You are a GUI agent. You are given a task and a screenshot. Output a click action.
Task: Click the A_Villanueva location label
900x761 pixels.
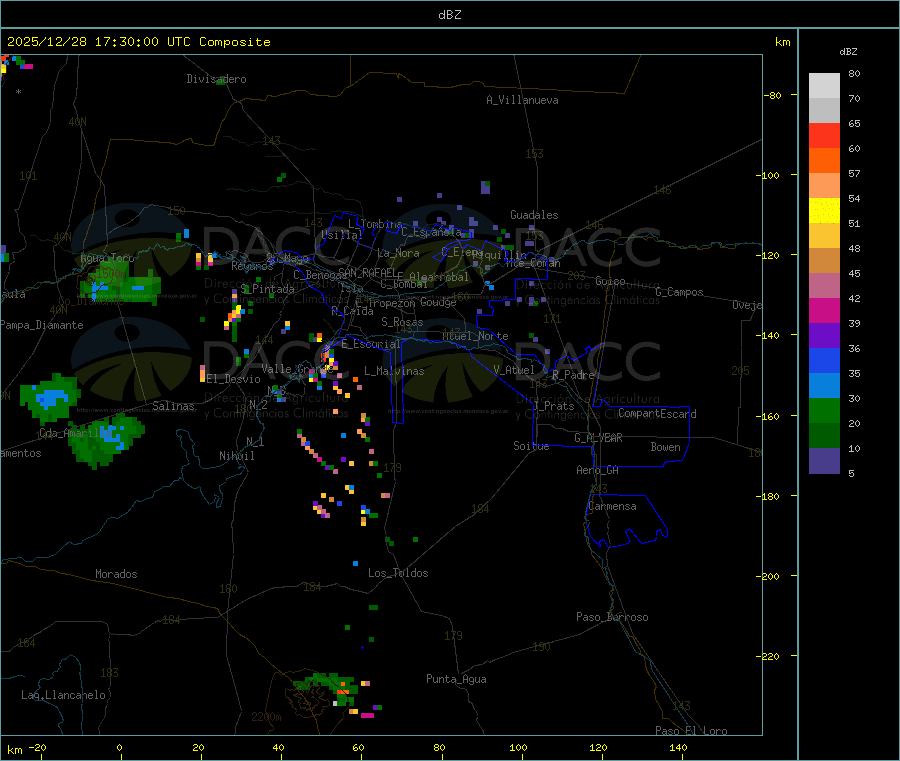click(522, 100)
